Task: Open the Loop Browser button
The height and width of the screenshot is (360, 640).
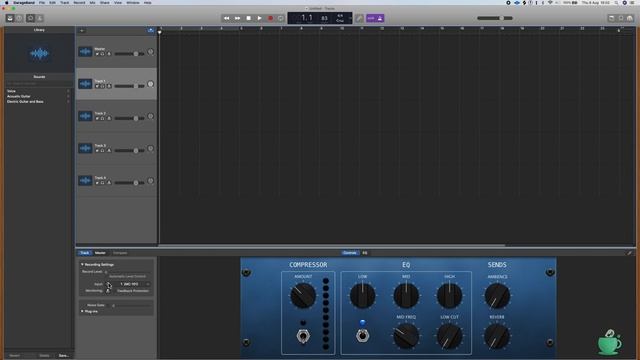Action: tap(621, 18)
